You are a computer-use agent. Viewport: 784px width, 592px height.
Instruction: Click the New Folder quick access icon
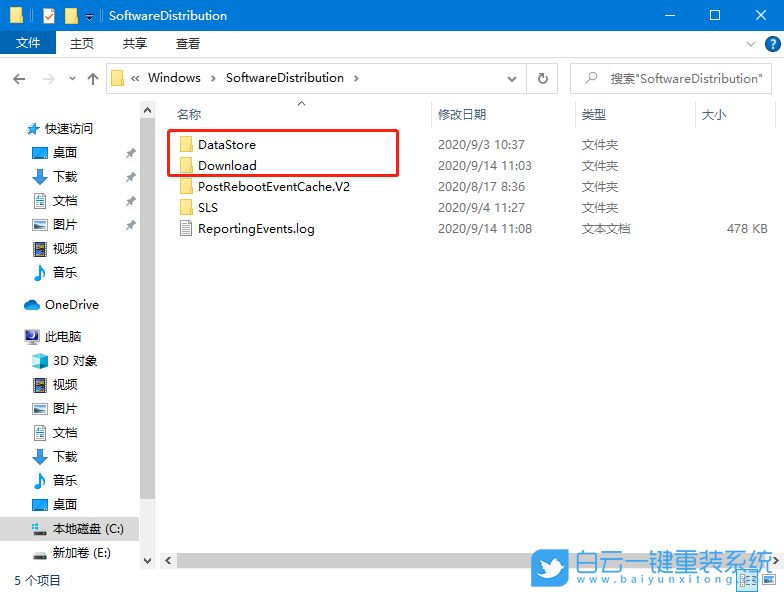[71, 16]
